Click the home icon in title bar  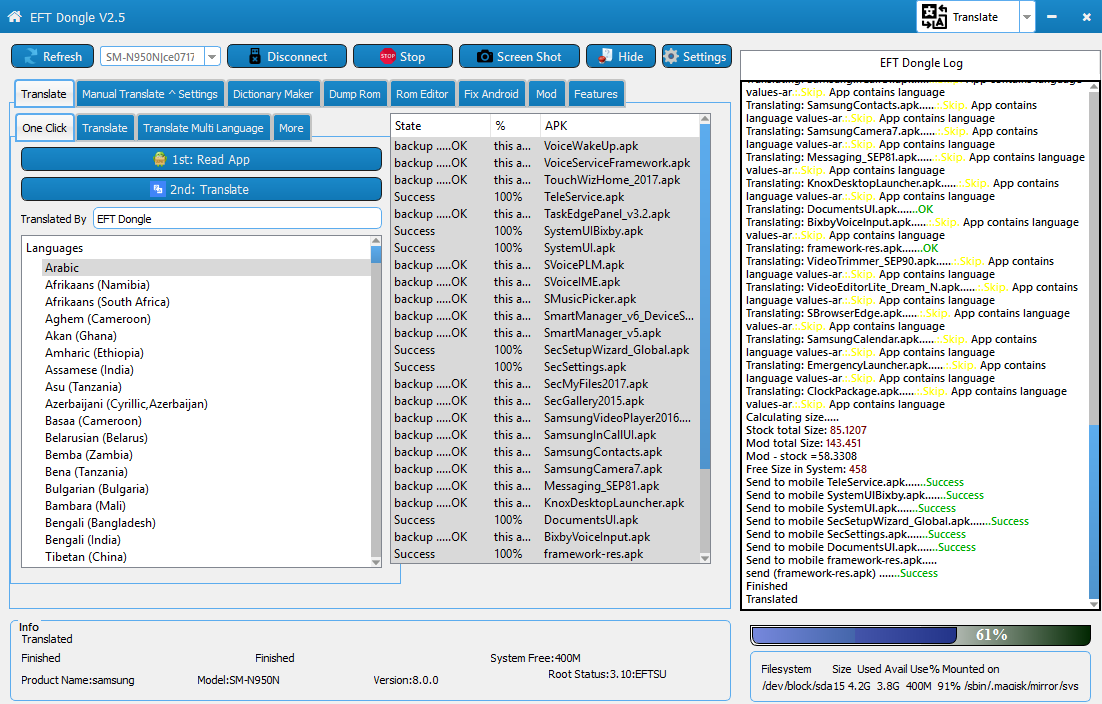click(x=15, y=16)
